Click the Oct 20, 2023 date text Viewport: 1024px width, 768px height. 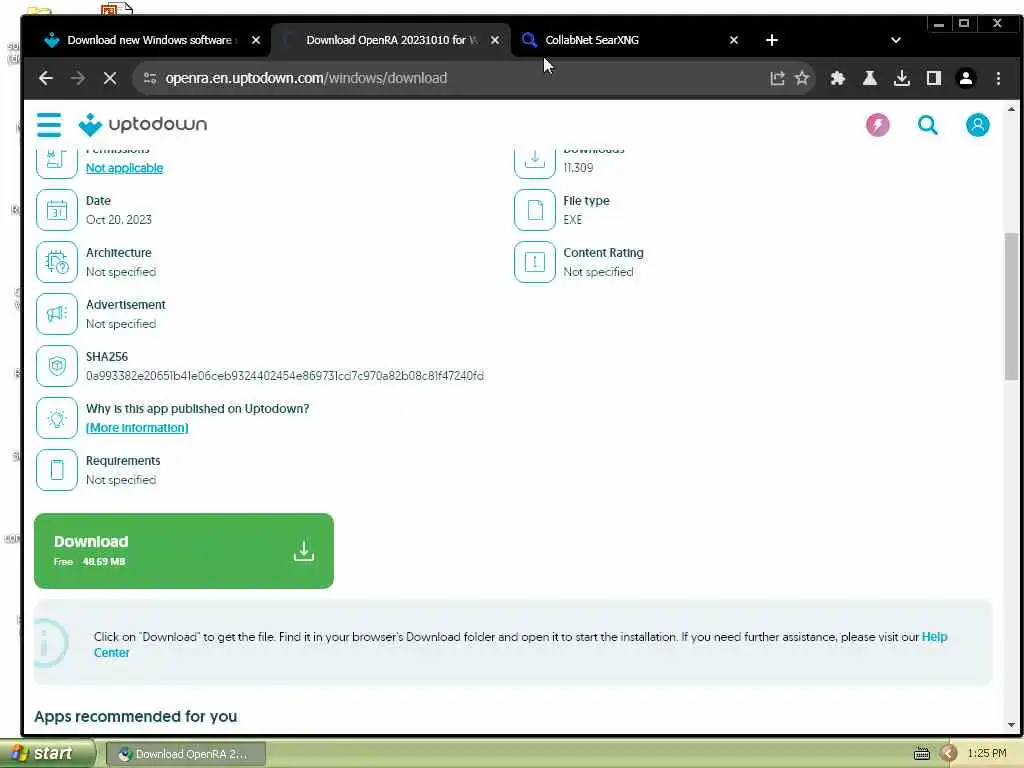pyautogui.click(x=118, y=219)
